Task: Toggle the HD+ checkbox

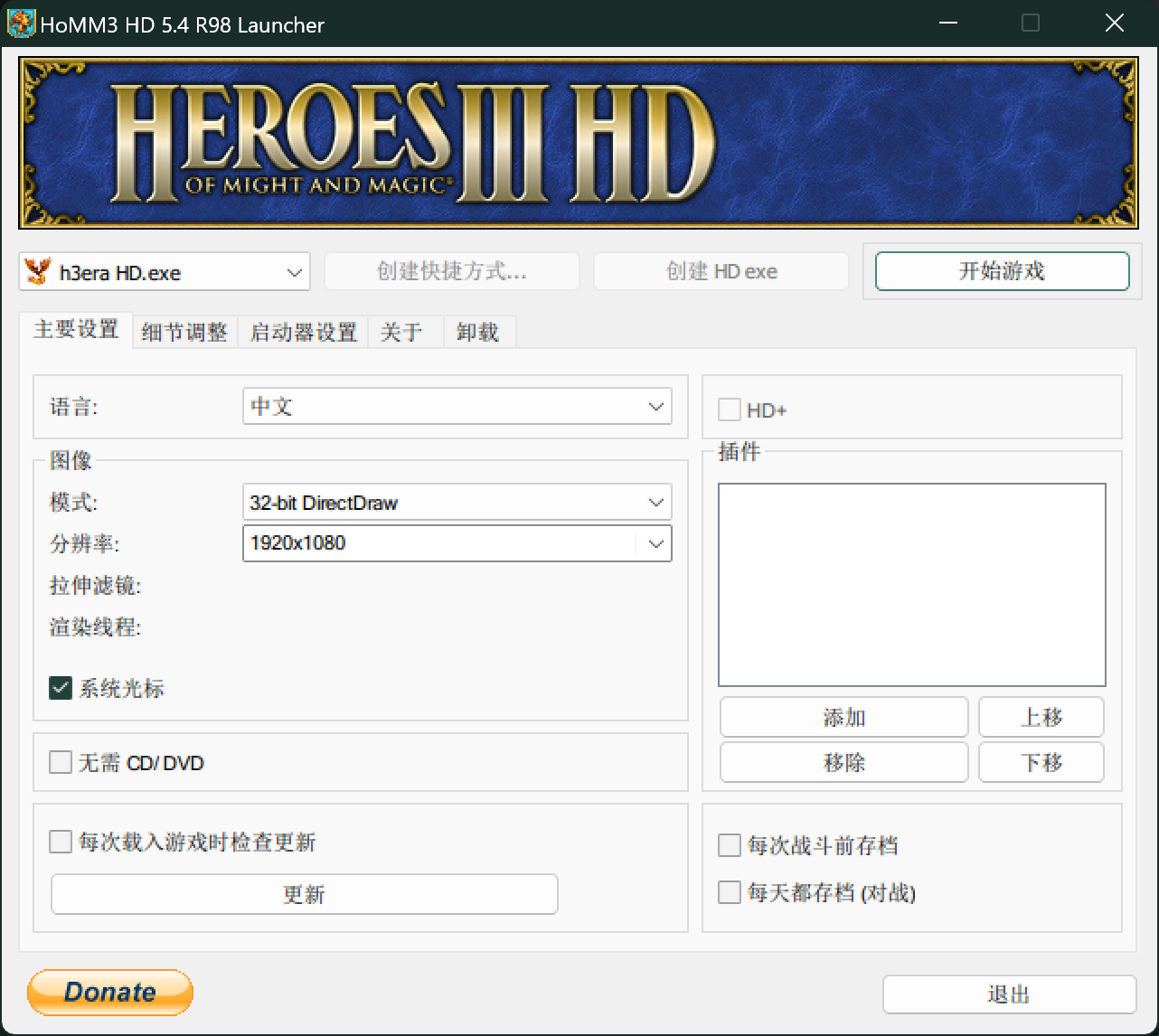Action: [730, 410]
